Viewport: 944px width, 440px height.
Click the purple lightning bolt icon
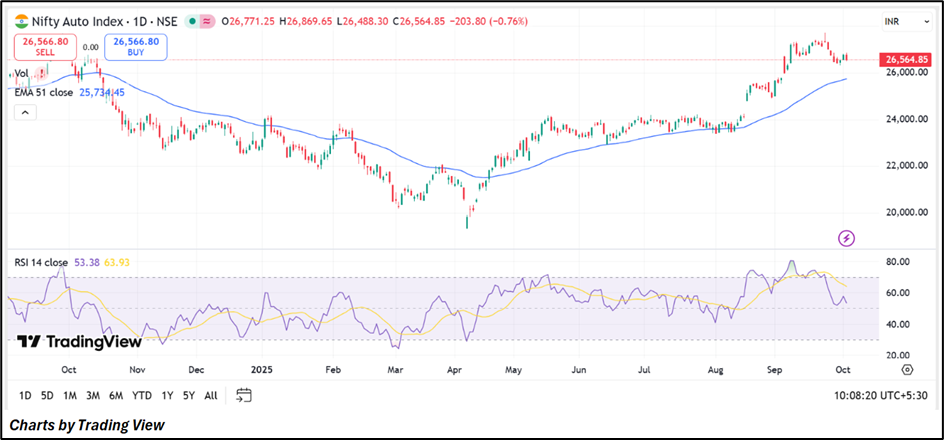[847, 237]
